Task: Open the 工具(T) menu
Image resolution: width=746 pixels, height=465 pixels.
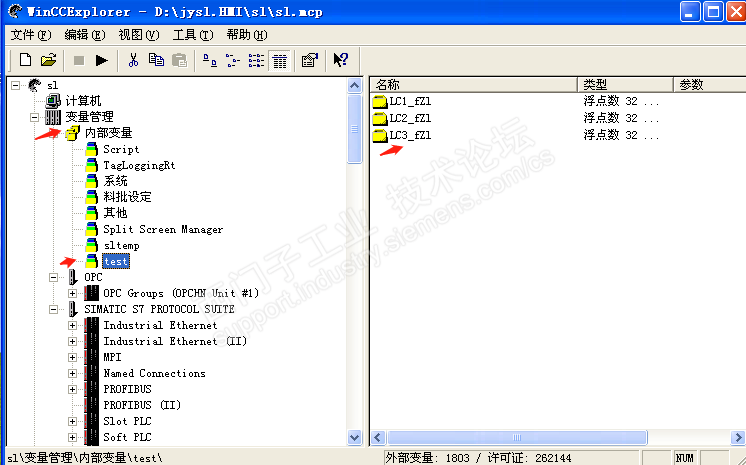Action: tap(193, 35)
